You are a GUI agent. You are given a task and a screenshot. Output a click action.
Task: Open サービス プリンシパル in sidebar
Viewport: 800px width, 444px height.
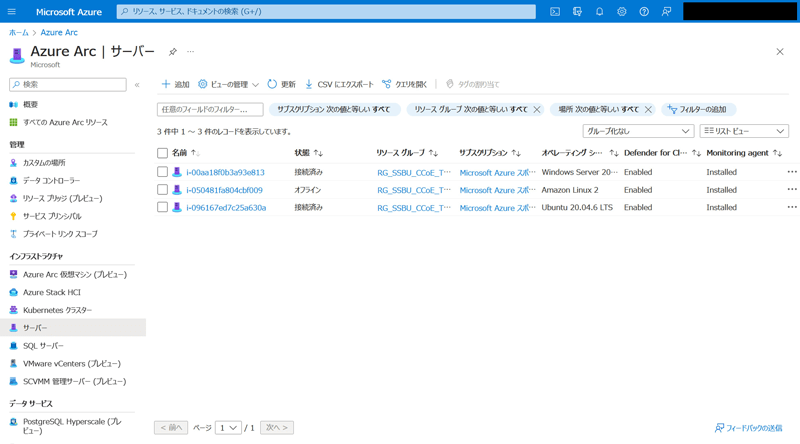(52, 216)
